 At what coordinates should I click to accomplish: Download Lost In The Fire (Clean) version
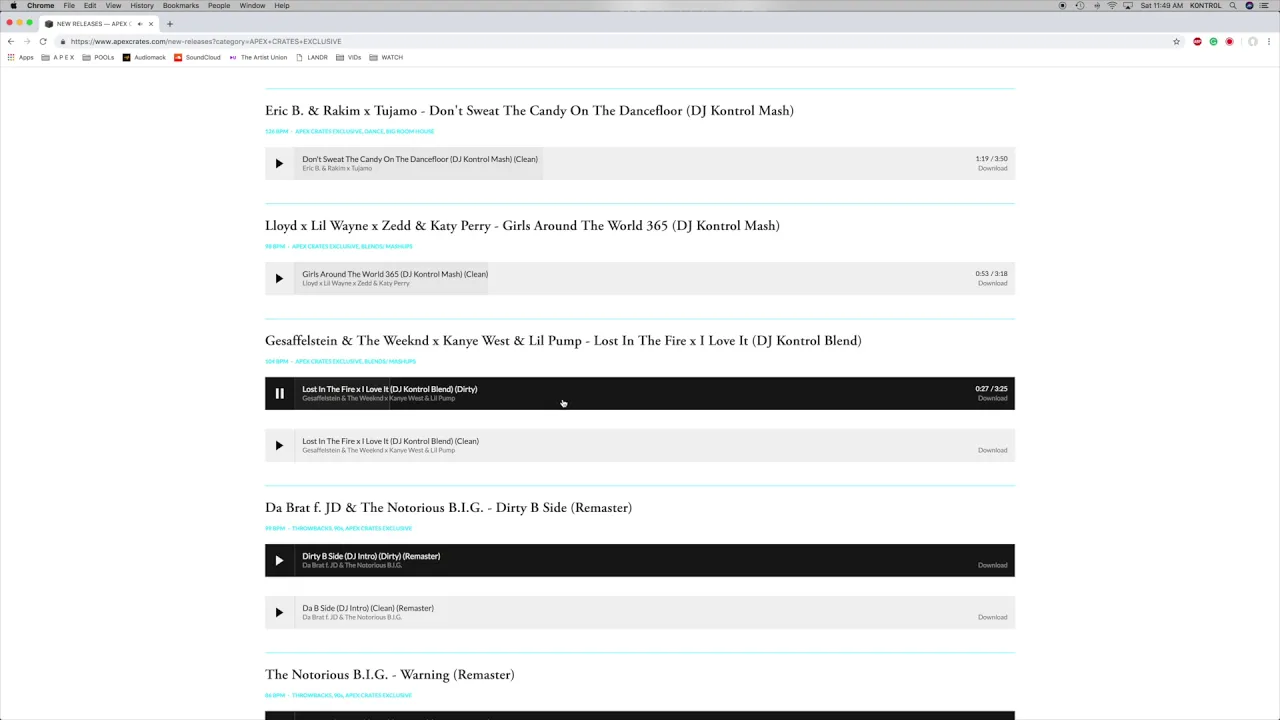[x=992, y=450]
